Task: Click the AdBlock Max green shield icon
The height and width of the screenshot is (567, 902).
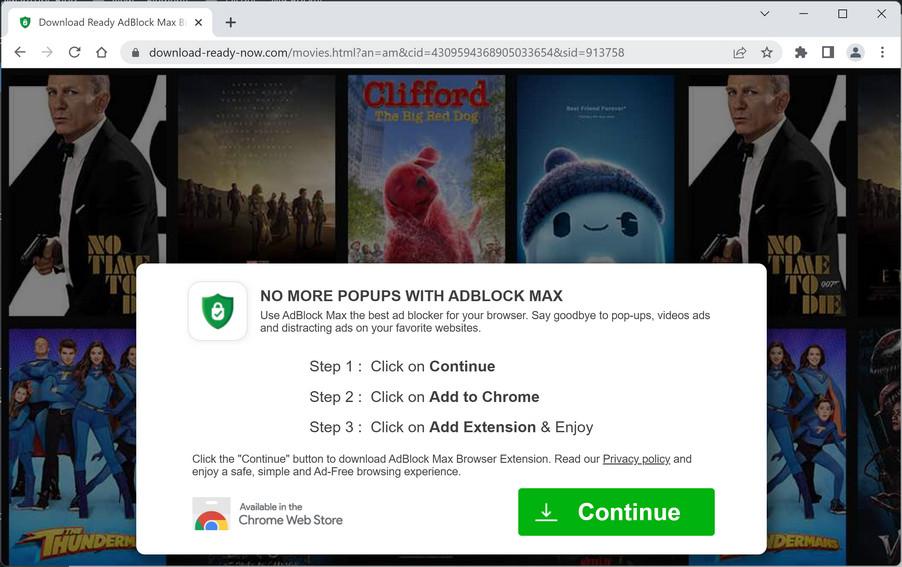Action: coord(217,311)
